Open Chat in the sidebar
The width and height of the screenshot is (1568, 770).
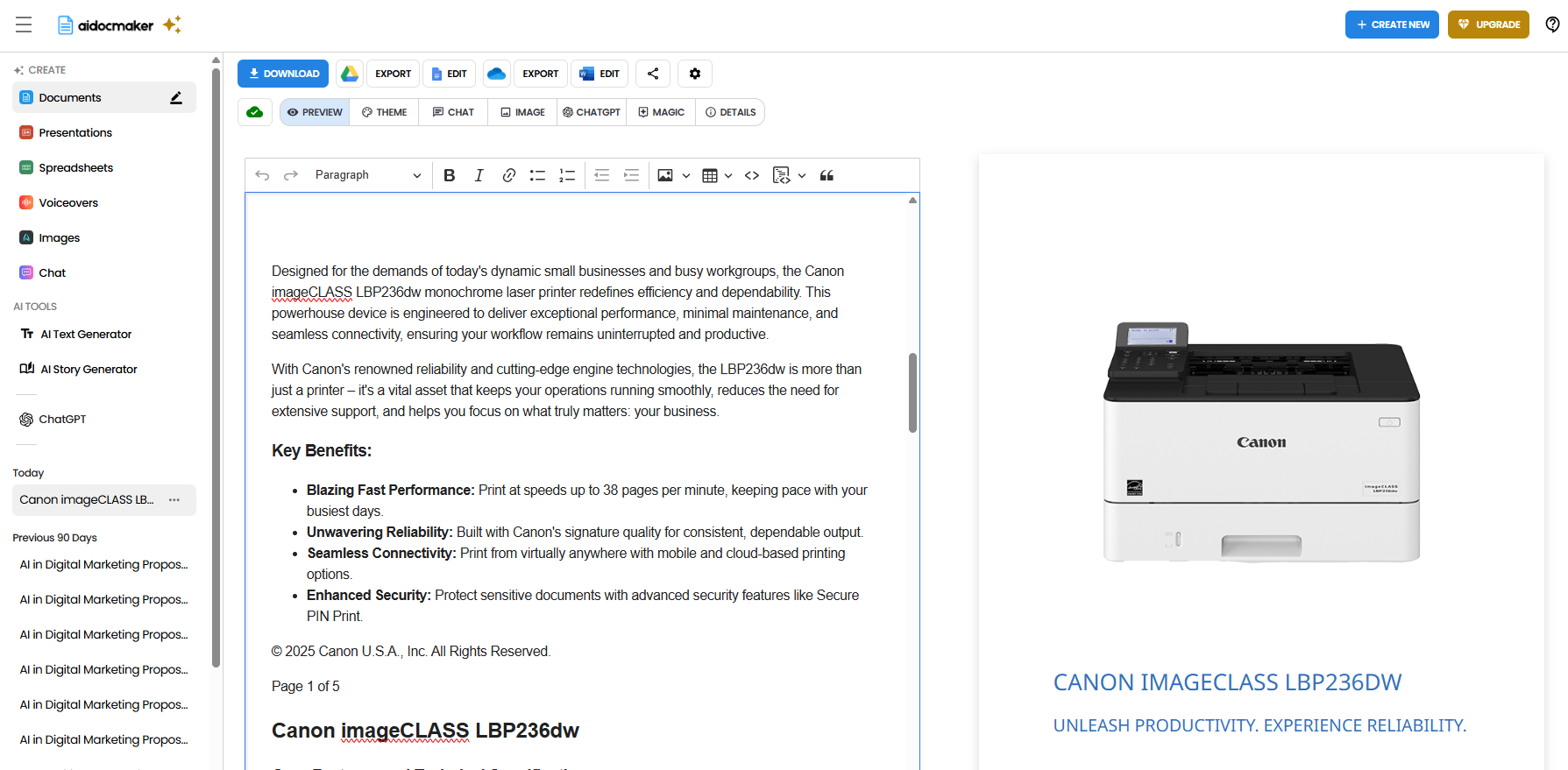104,273
